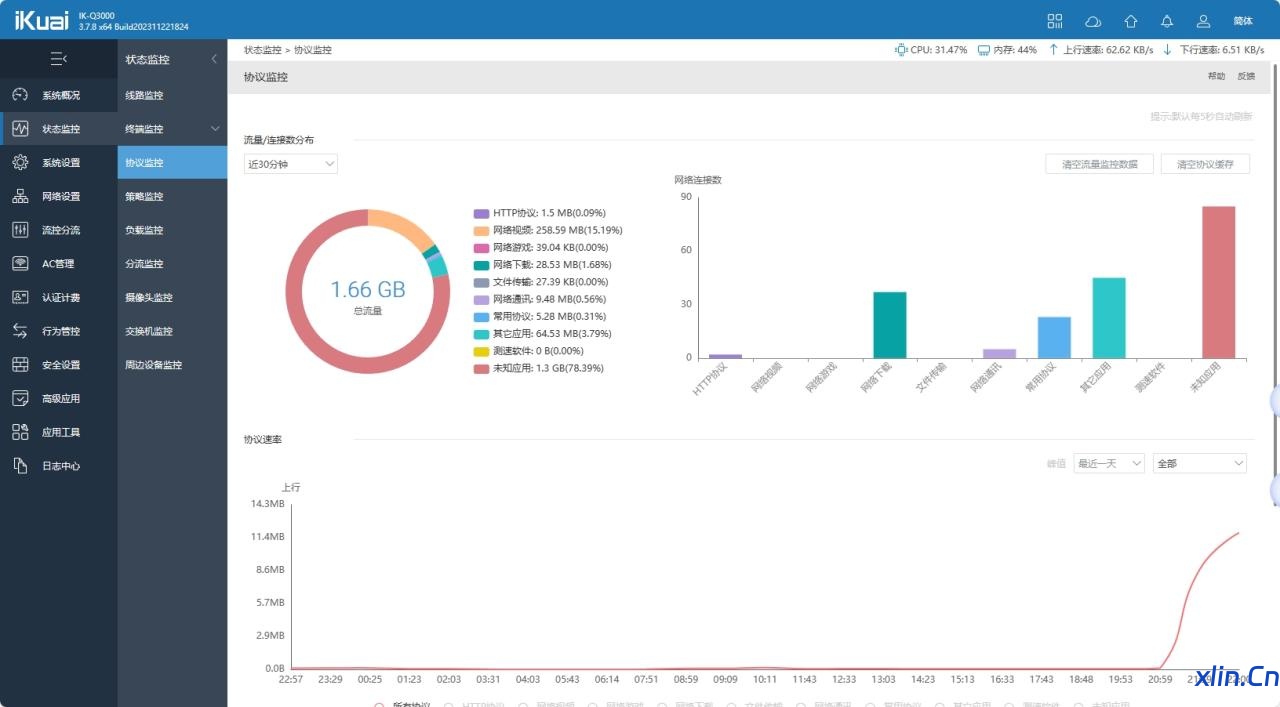Select 策略监控 in the submenu
Image resolution: width=1280 pixels, height=707 pixels.
point(173,196)
